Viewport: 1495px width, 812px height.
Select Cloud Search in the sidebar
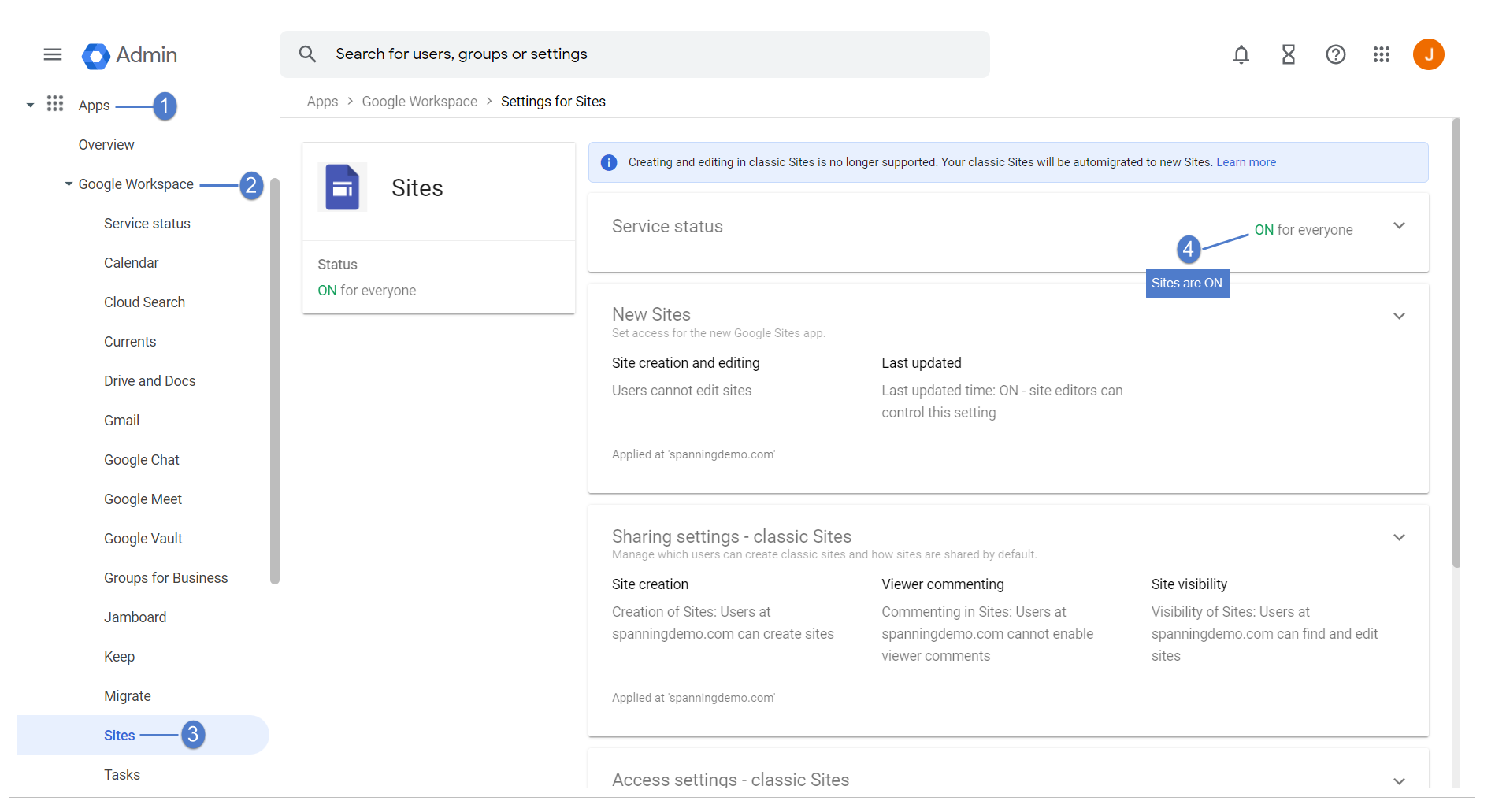[145, 302]
